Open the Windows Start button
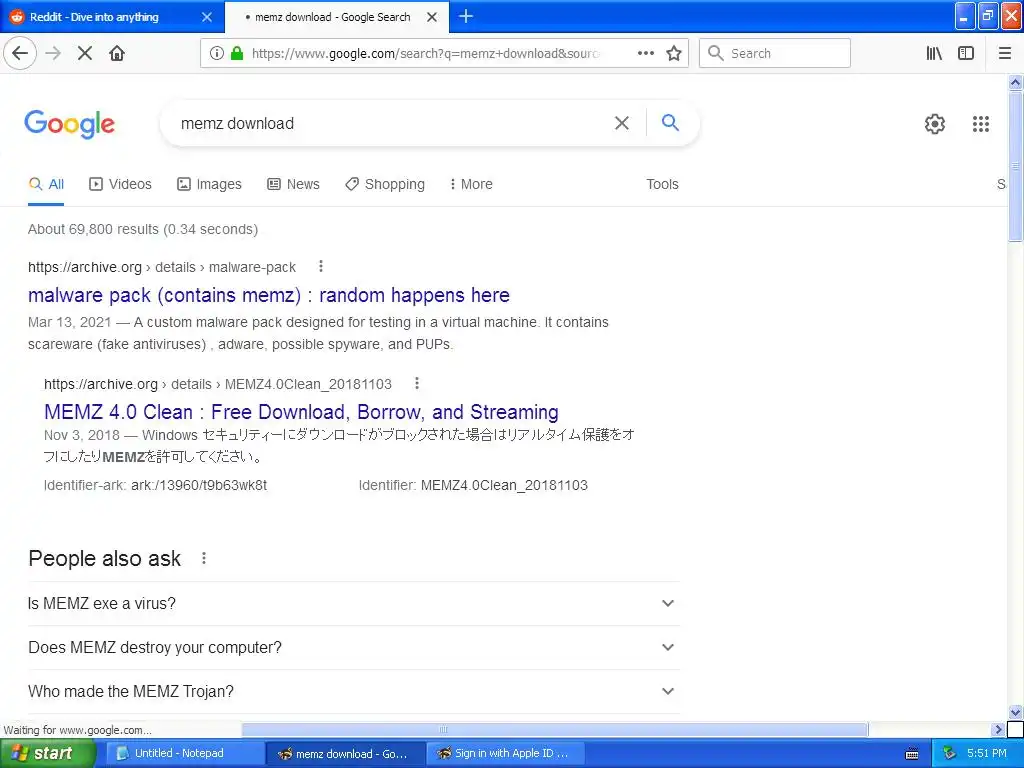The height and width of the screenshot is (768, 1024). pos(48,754)
